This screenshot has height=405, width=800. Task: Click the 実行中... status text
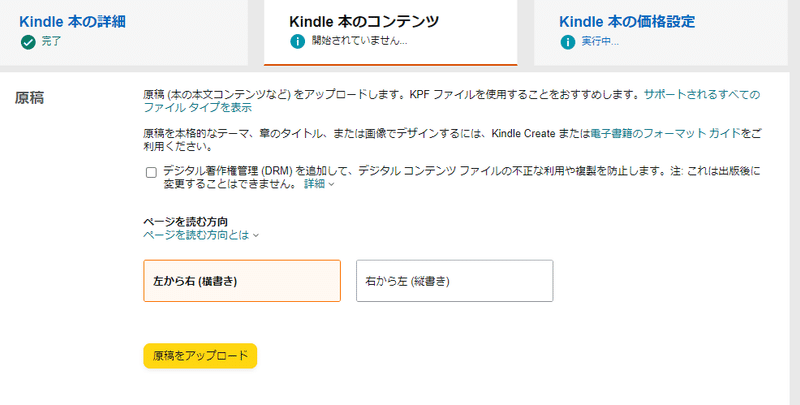pos(600,42)
